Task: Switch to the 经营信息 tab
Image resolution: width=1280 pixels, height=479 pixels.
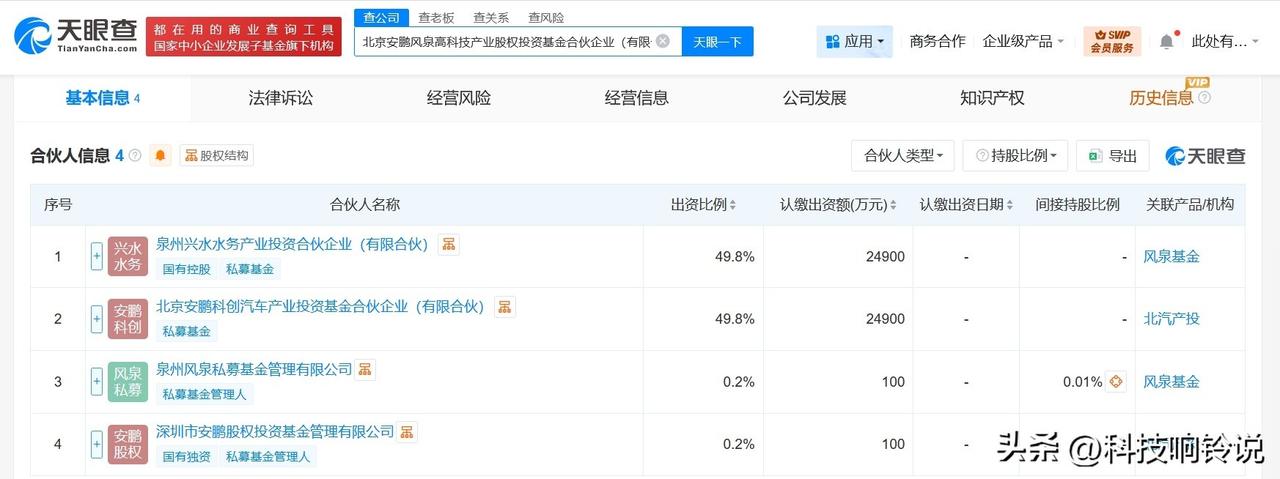Action: 637,98
